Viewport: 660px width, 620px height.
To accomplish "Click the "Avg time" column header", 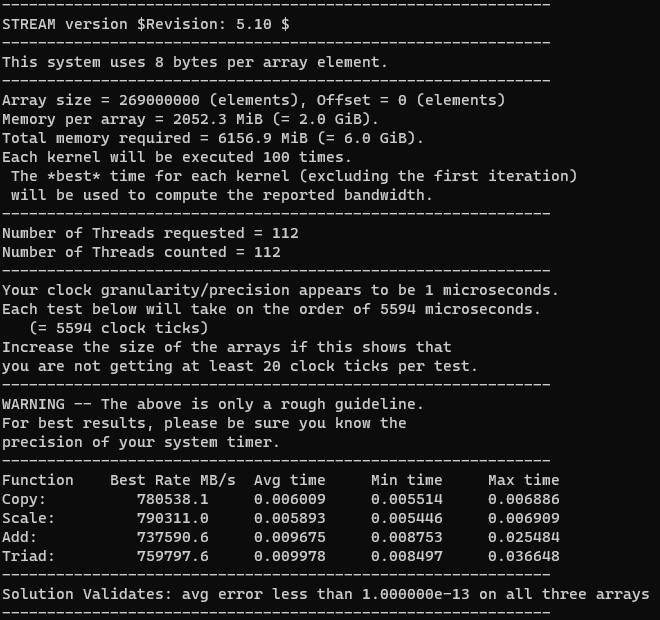I will pos(289,481).
